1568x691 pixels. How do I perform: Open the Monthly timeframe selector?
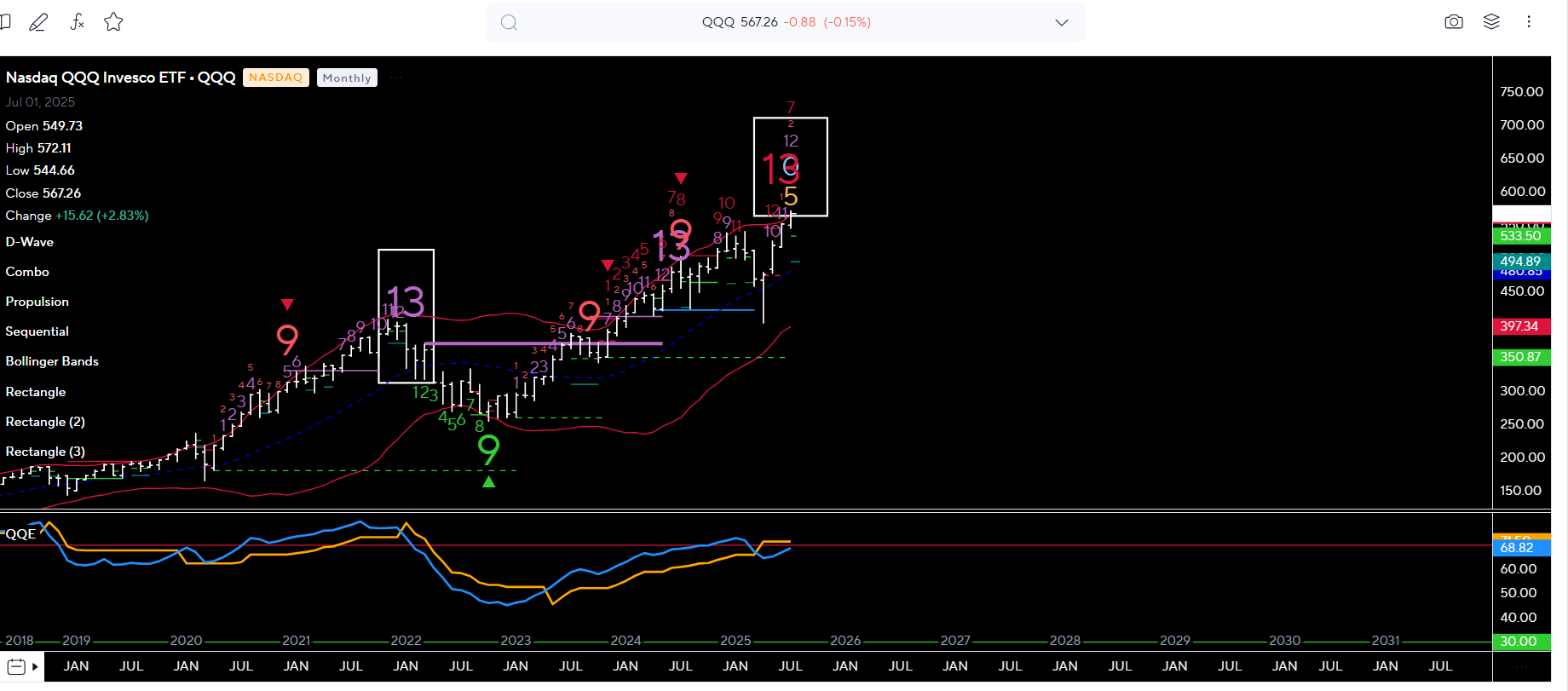coord(347,78)
